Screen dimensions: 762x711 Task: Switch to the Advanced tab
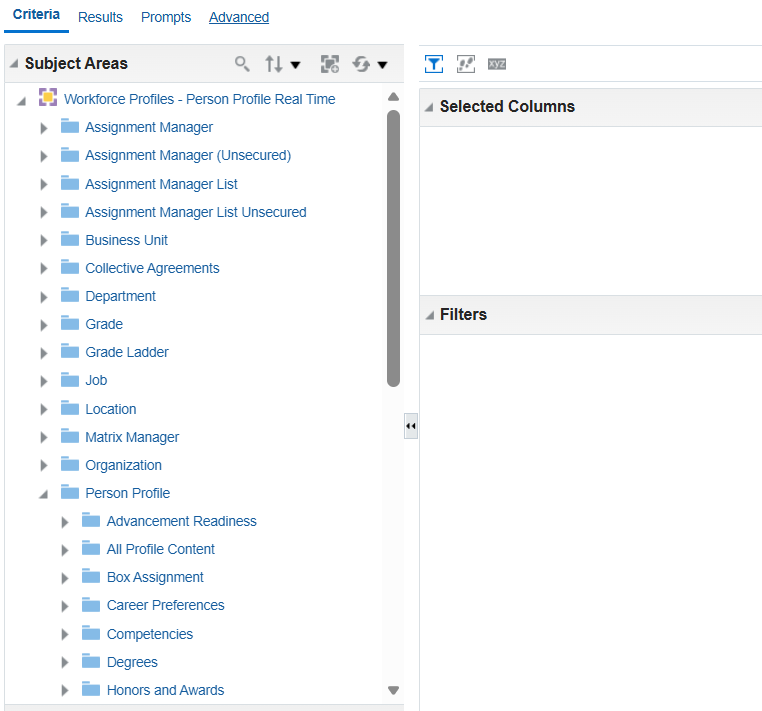pos(239,17)
